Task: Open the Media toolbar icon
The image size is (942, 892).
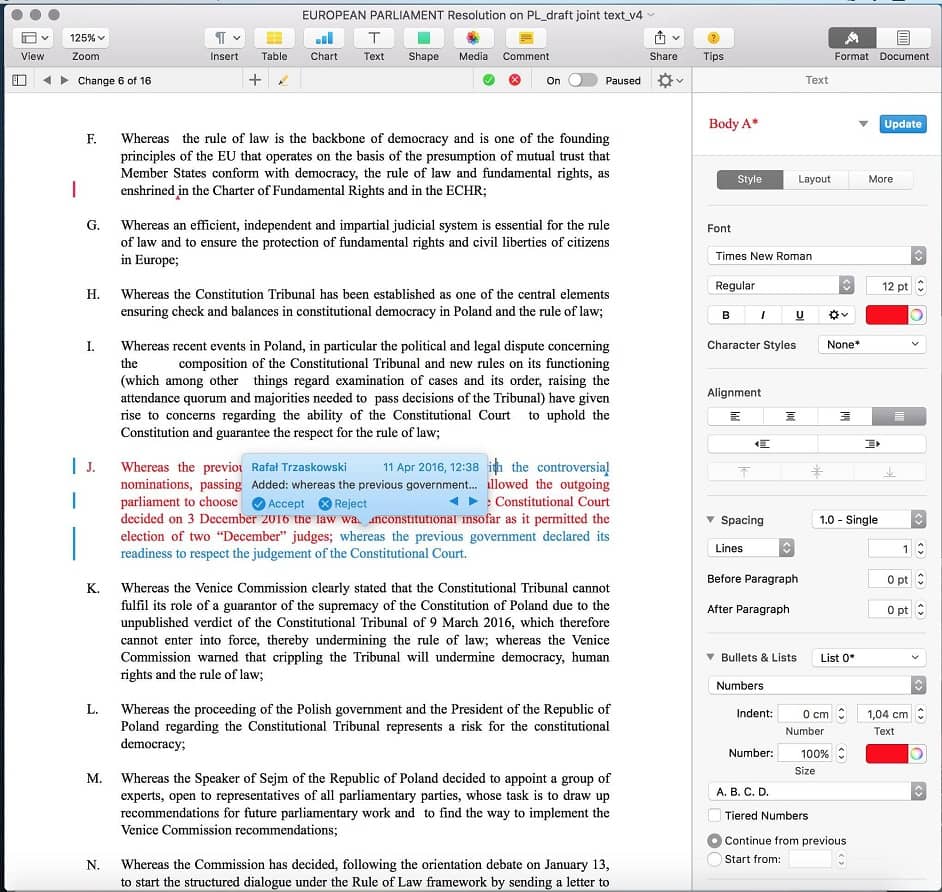Action: pyautogui.click(x=473, y=38)
